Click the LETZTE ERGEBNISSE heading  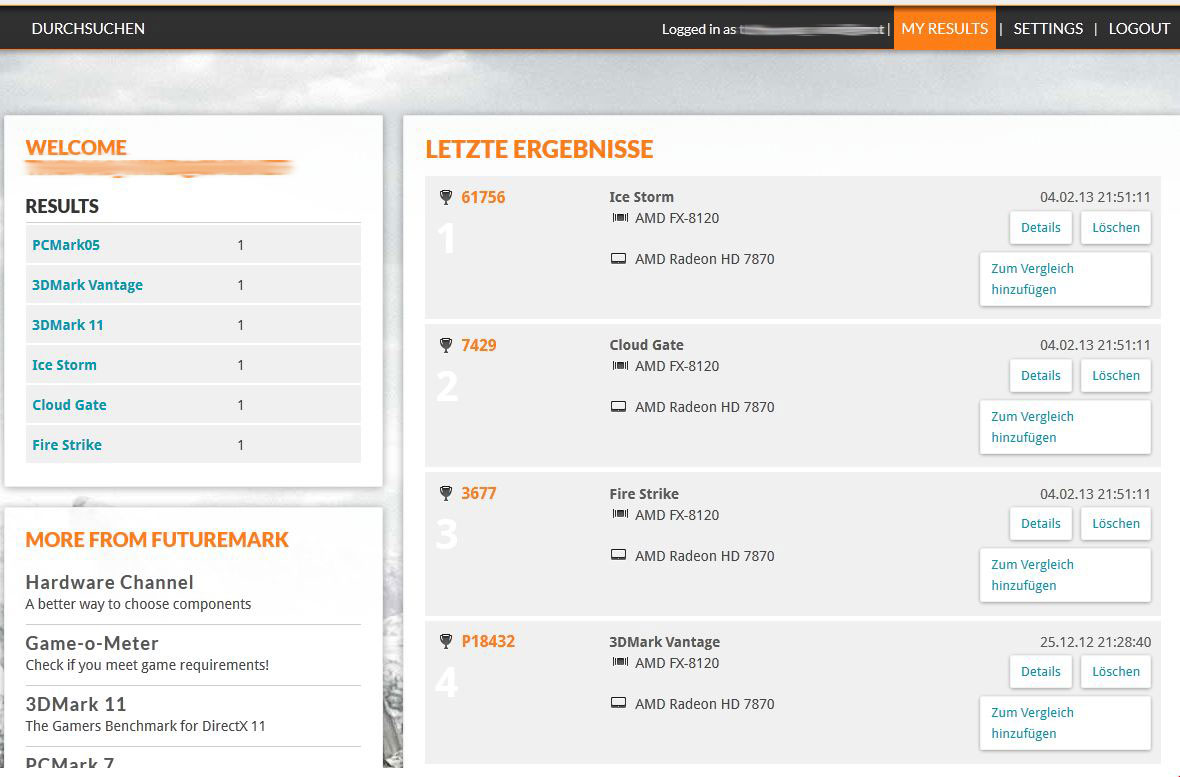coord(539,149)
